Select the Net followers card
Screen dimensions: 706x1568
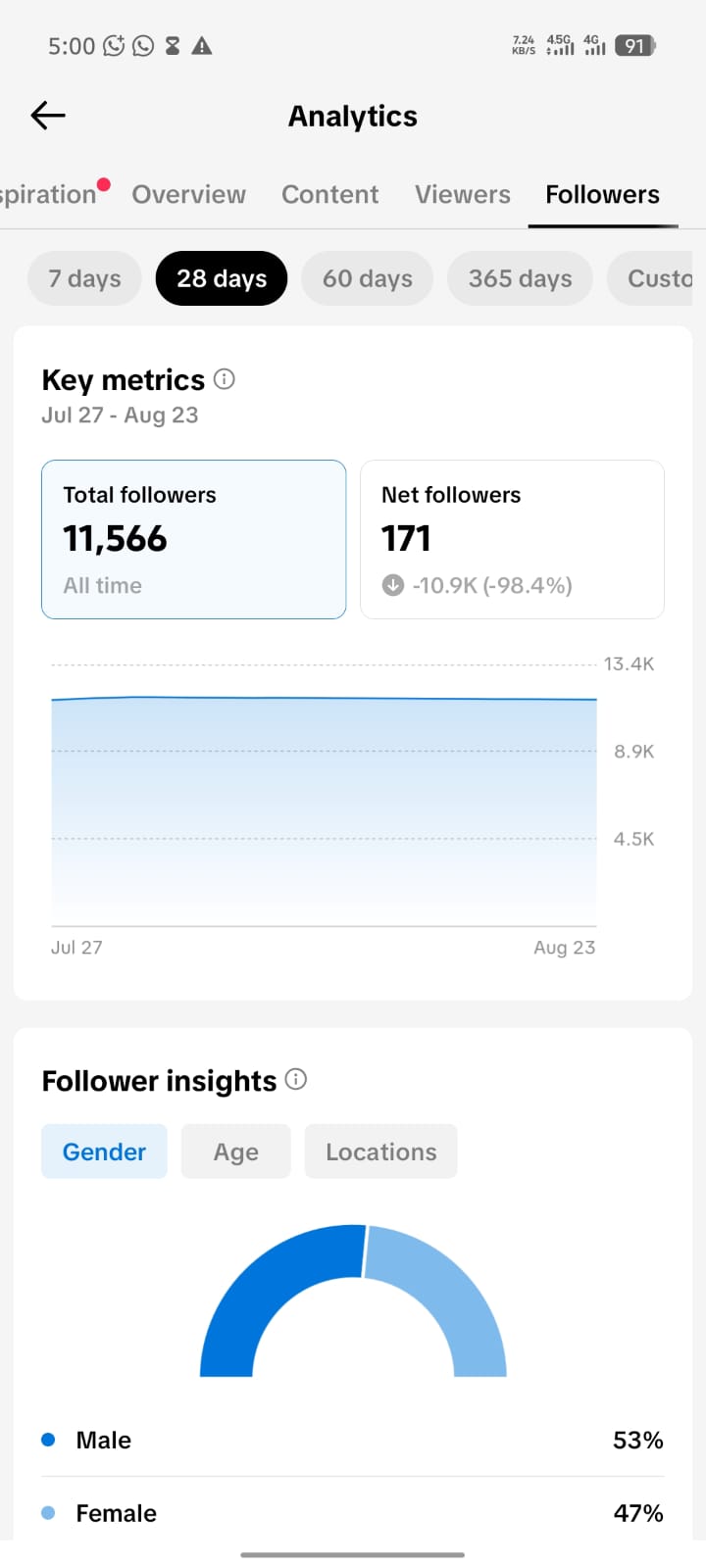pyautogui.click(x=513, y=539)
